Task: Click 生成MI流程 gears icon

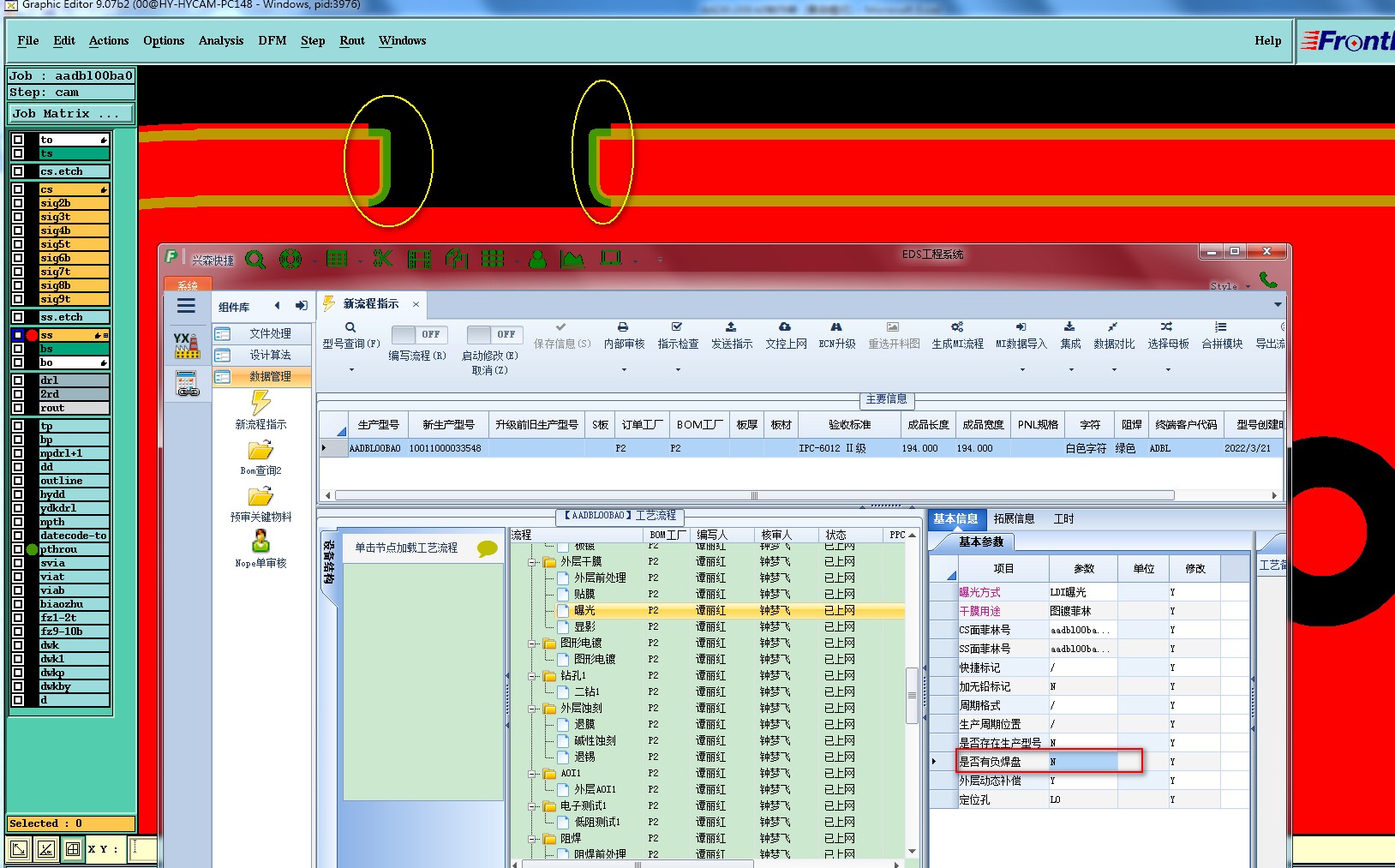Action: coord(957,327)
